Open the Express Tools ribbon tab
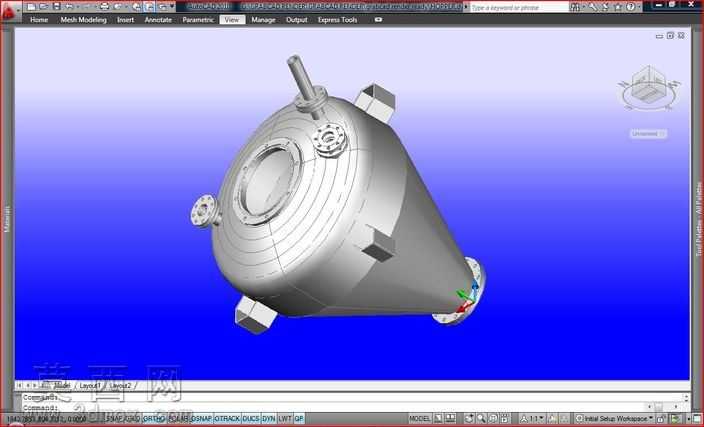 click(338, 20)
